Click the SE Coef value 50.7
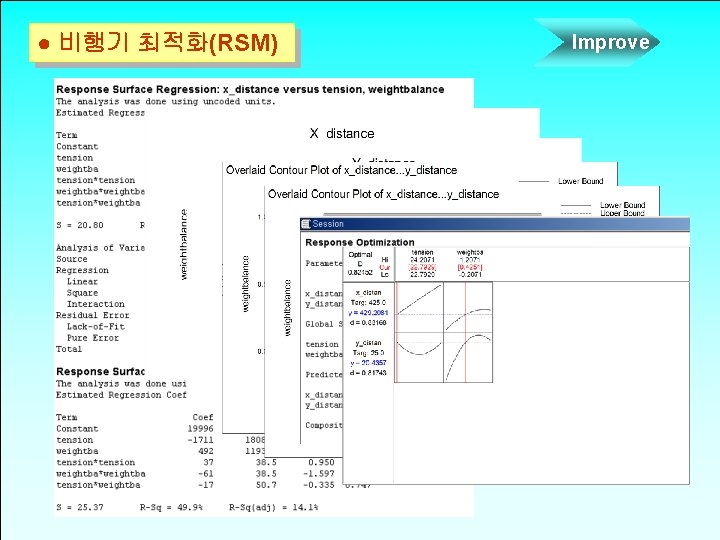 pyautogui.click(x=266, y=485)
